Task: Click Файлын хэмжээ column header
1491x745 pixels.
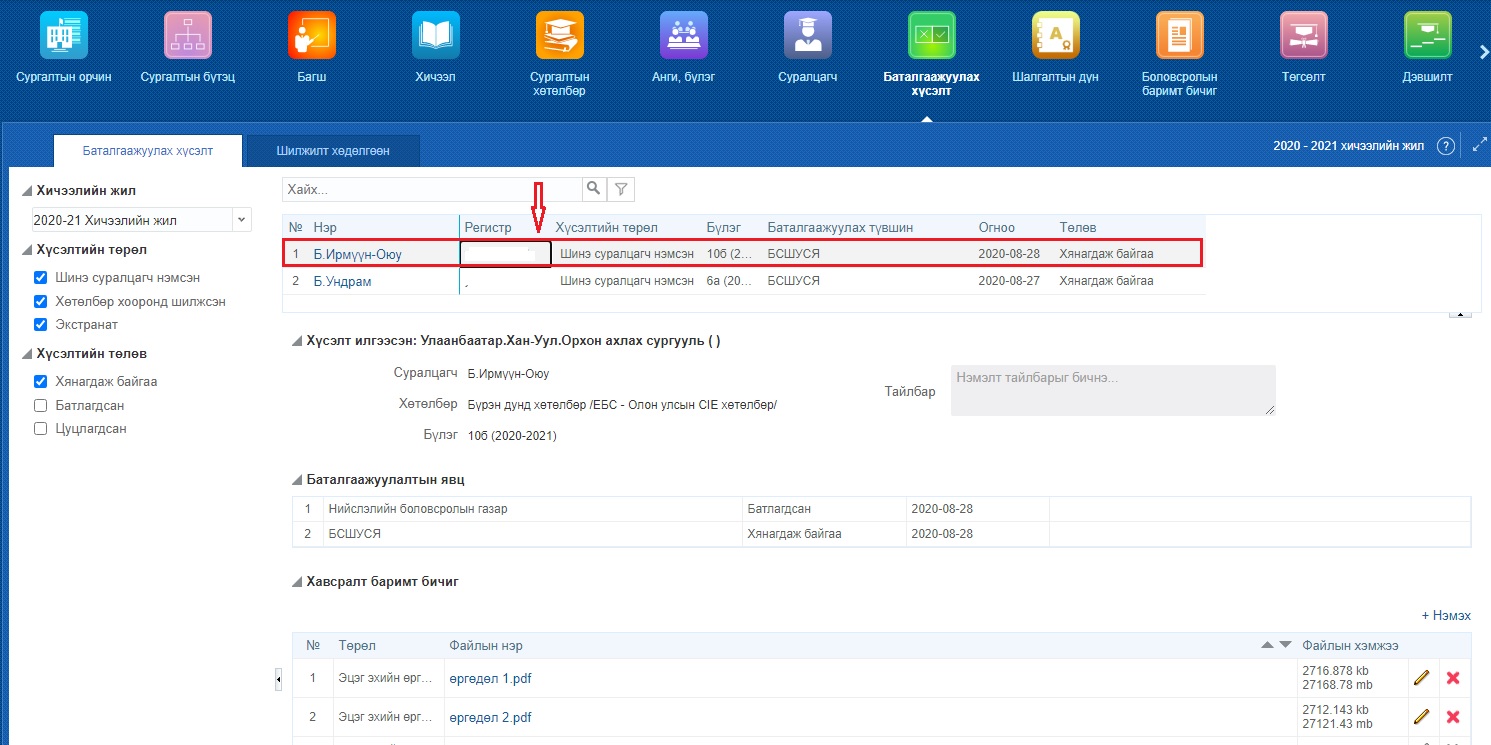Action: (x=1350, y=645)
